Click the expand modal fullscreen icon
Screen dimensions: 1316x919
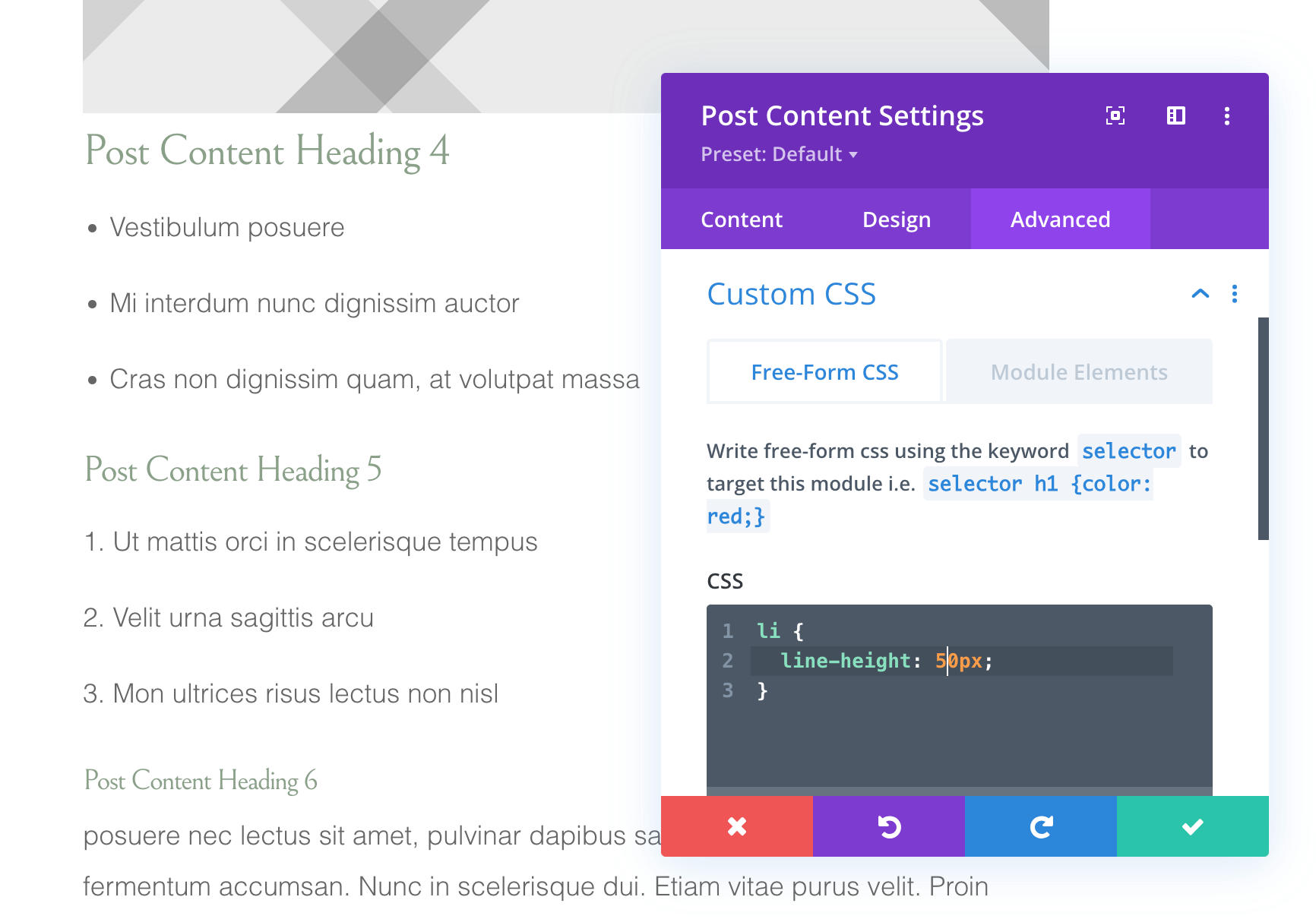coord(1115,115)
